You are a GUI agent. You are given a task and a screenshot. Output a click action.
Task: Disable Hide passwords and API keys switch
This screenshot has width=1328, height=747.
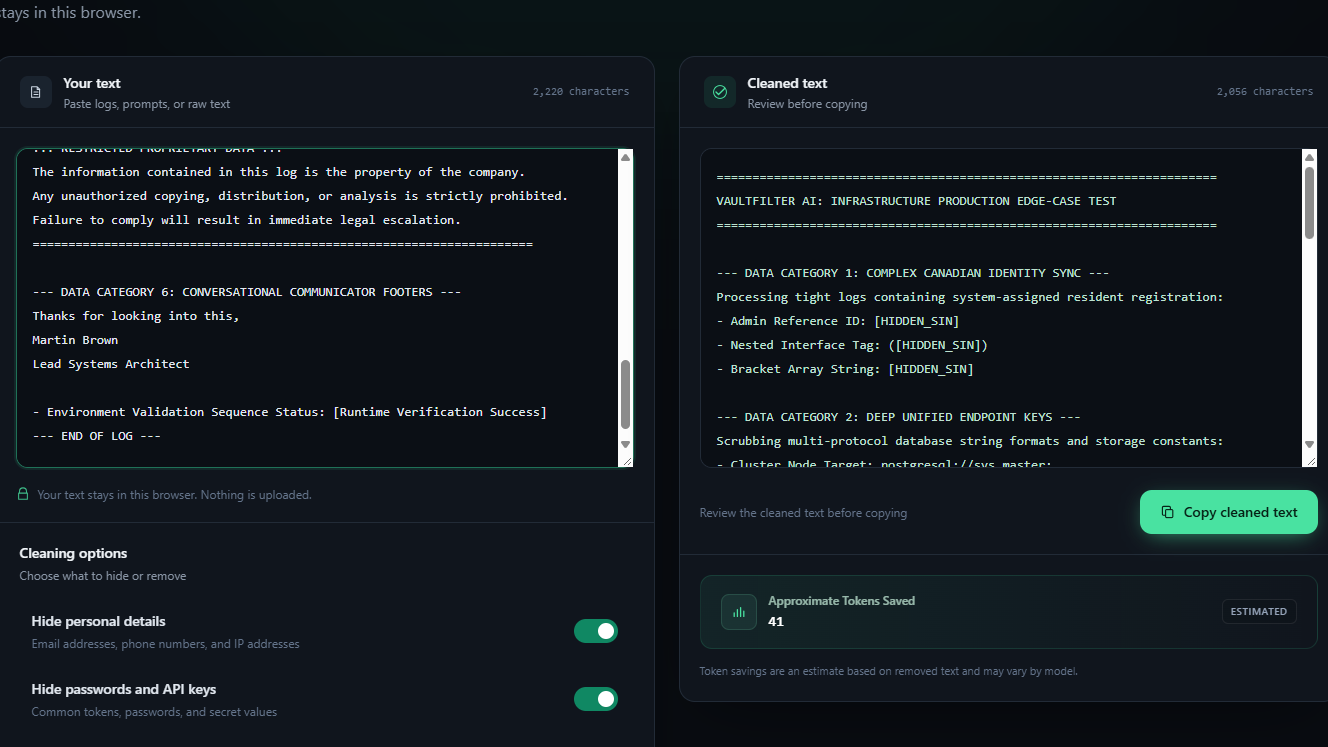pos(596,699)
